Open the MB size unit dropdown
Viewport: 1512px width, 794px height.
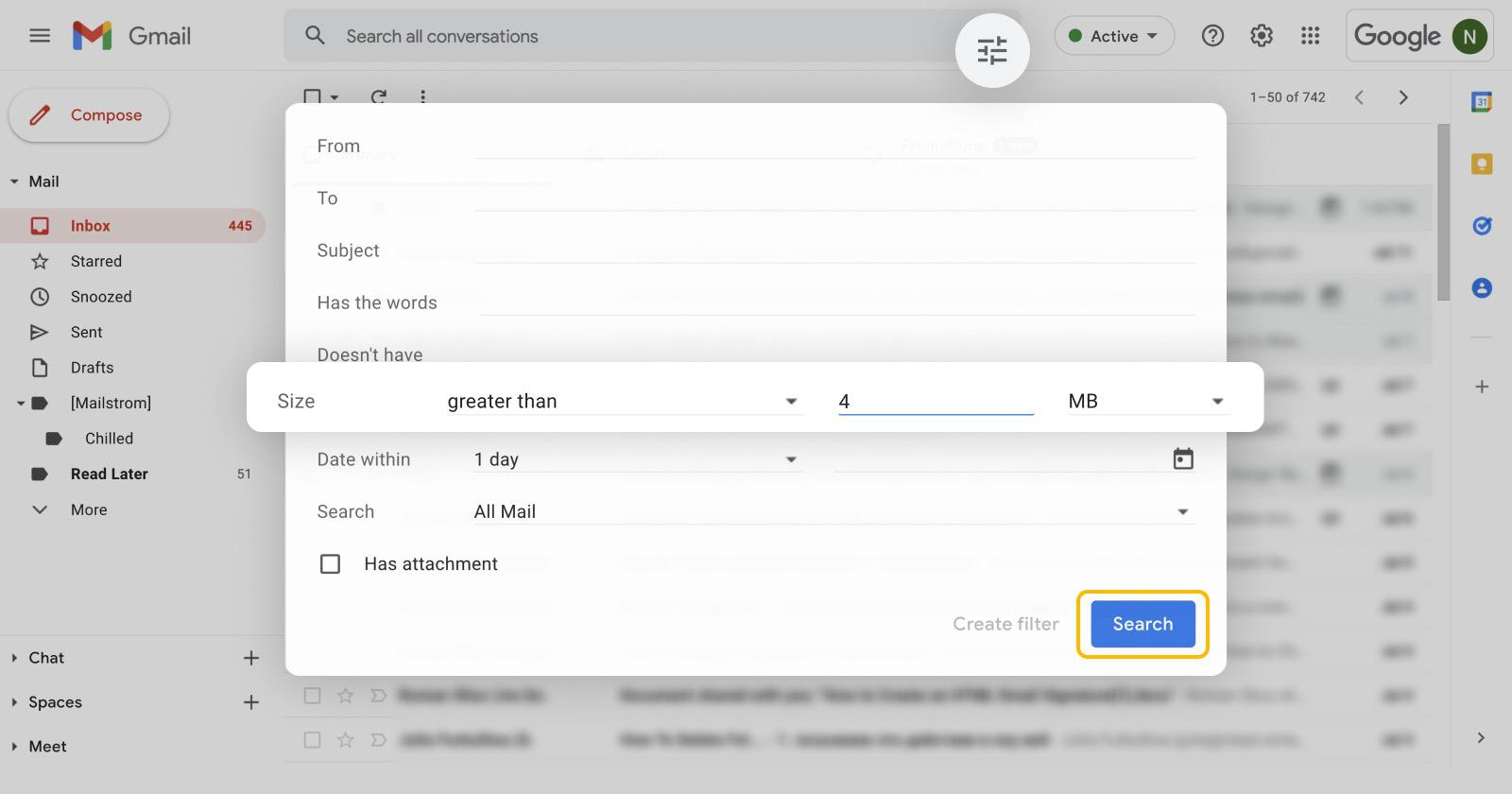tap(1146, 402)
